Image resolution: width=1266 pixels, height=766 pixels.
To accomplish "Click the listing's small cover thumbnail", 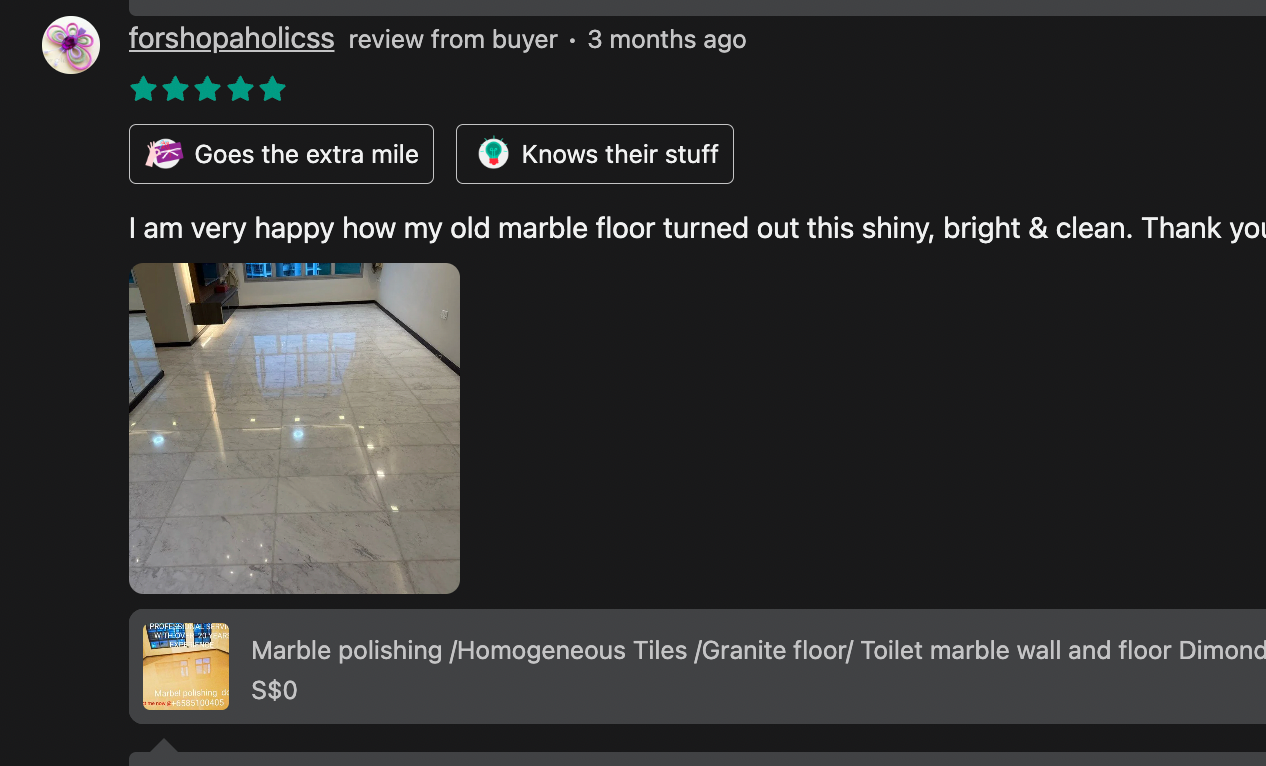I will (185, 666).
